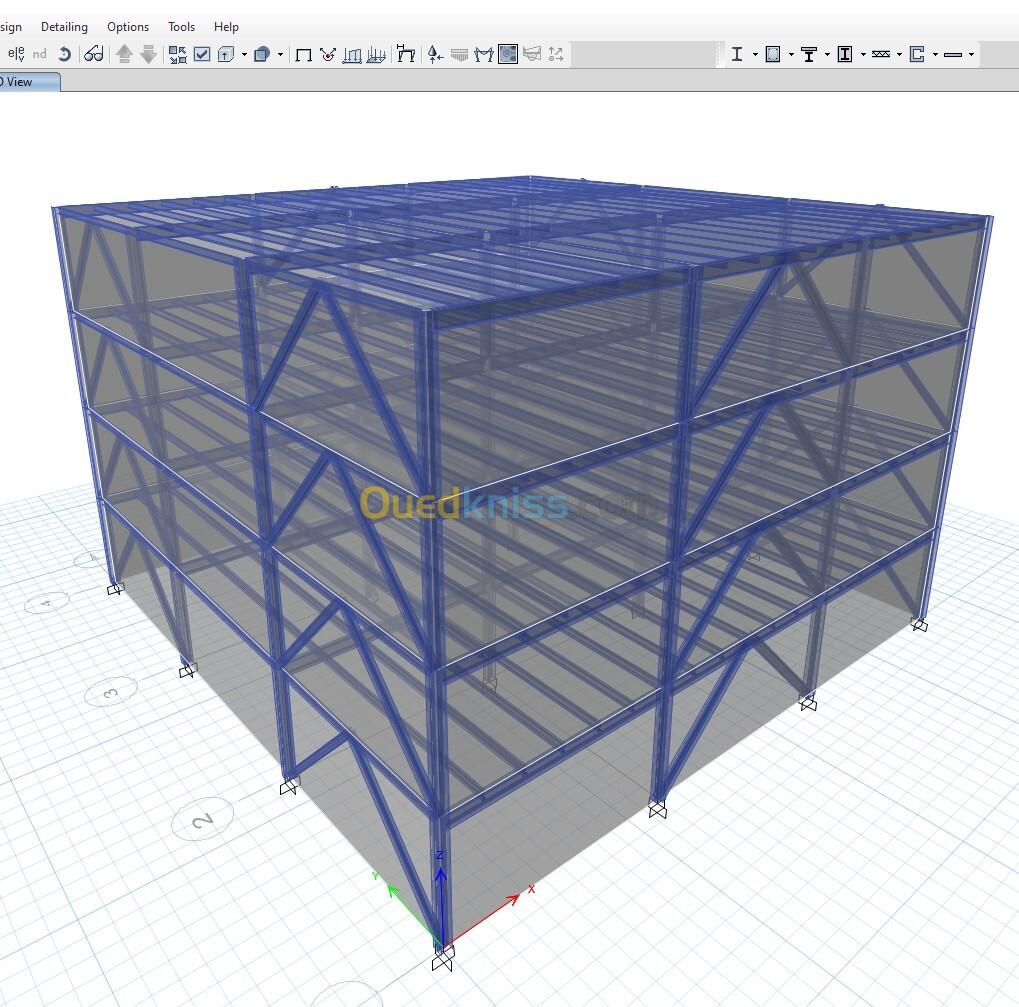Image resolution: width=1019 pixels, height=1007 pixels.
Task: Click the flat slab design icon
Action: tap(953, 55)
